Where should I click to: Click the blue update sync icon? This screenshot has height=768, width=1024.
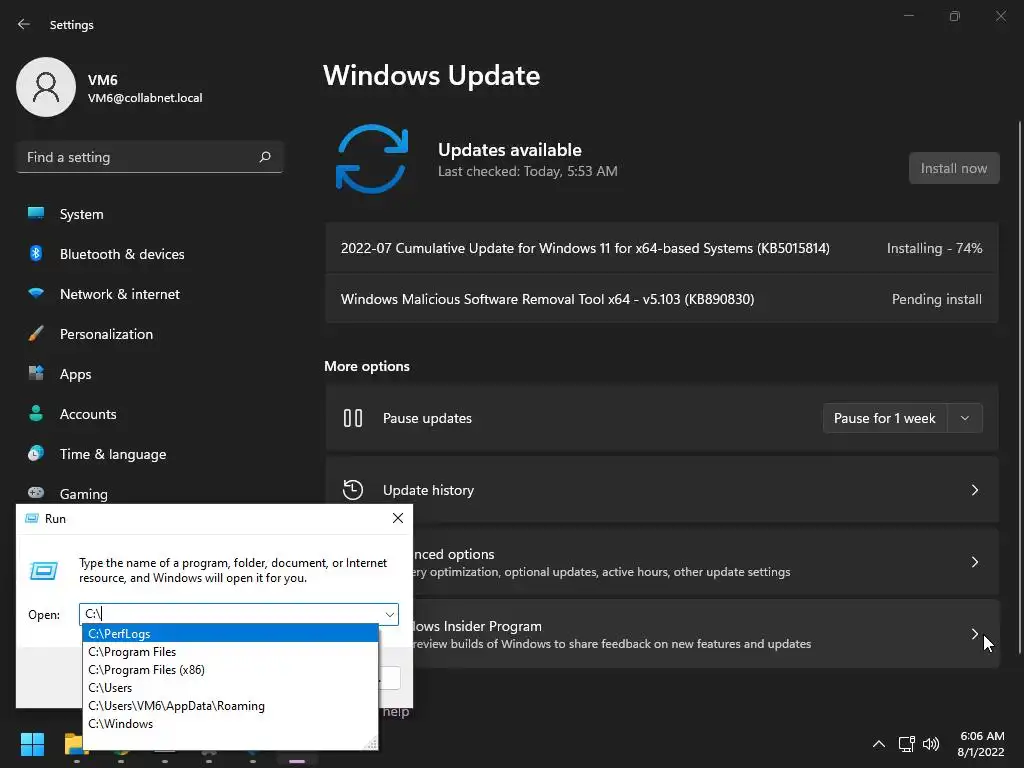click(372, 159)
